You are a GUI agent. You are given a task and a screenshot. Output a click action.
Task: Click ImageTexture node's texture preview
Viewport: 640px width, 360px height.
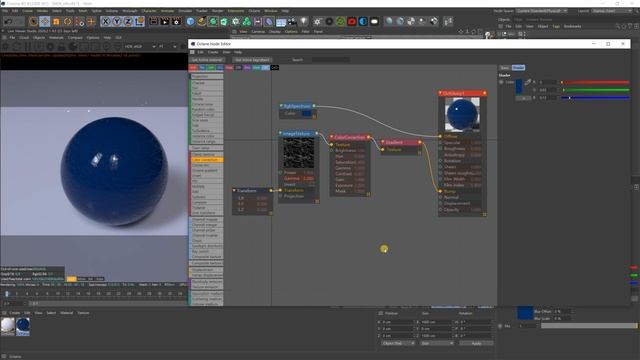click(299, 153)
